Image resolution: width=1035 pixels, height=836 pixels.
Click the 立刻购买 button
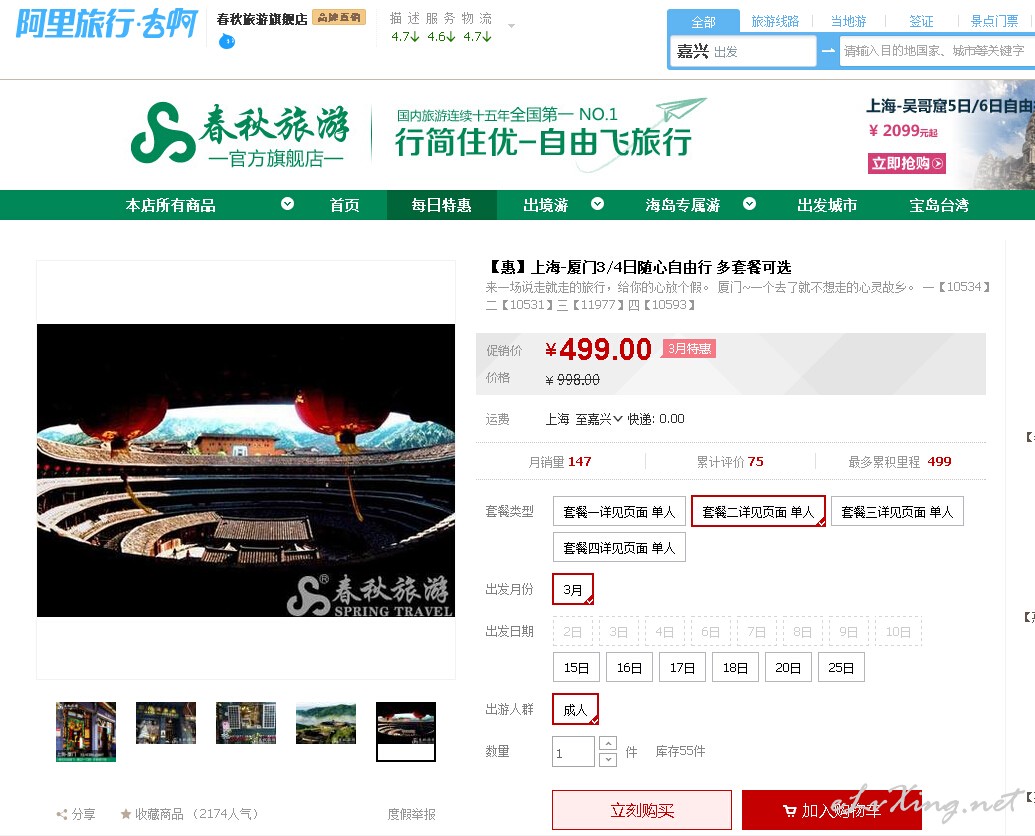642,810
